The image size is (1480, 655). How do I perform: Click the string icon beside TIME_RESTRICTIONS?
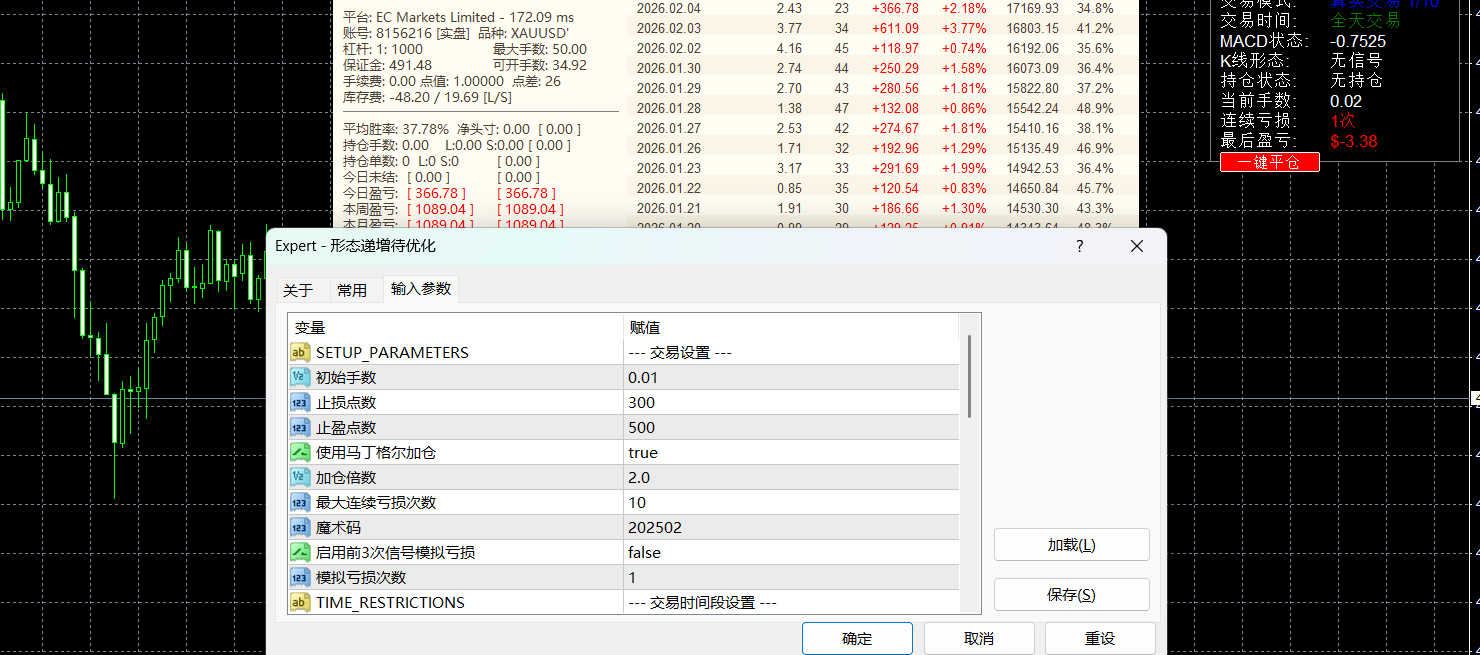pyautogui.click(x=300, y=602)
